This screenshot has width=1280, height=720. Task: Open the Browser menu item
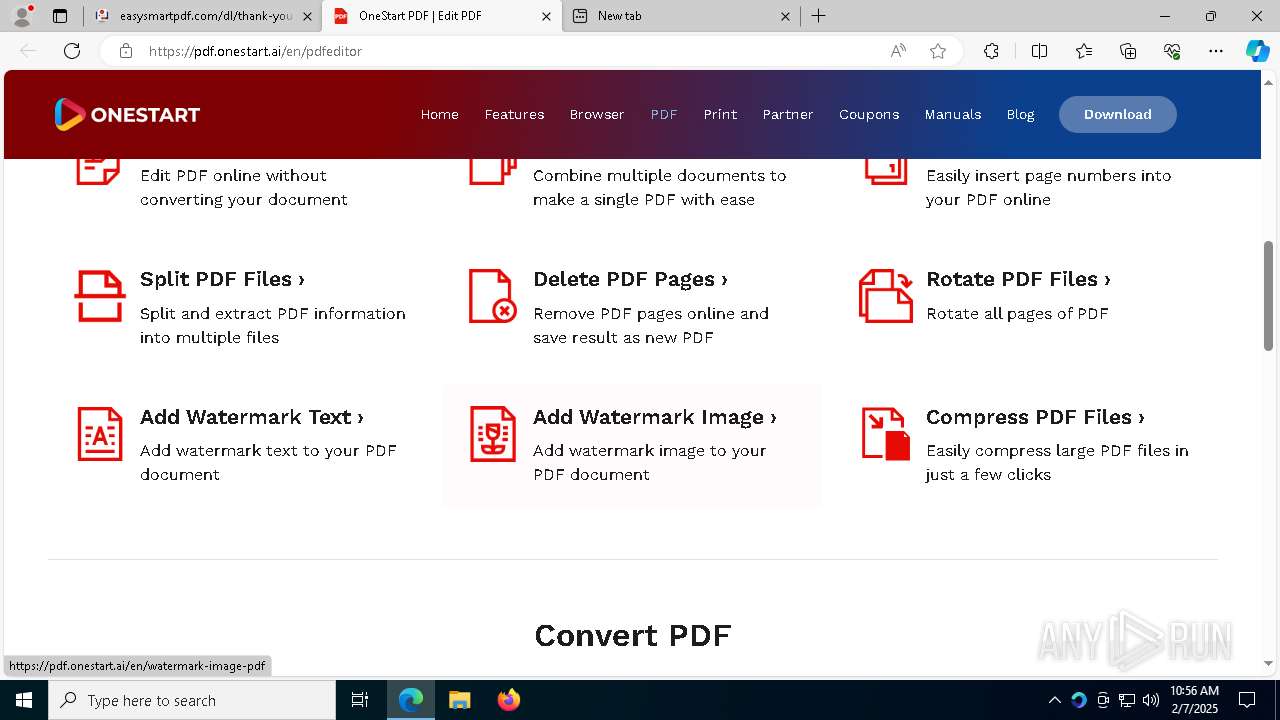coord(597,114)
